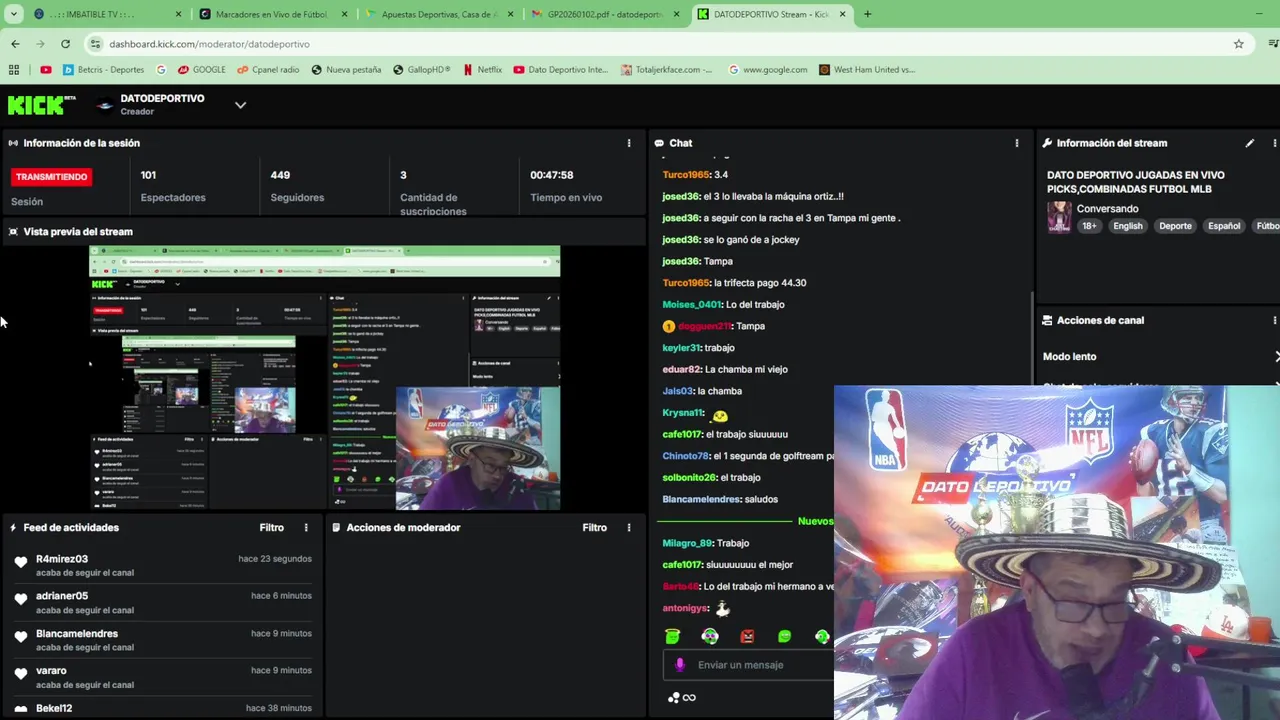Image resolution: width=1280 pixels, height=720 pixels.
Task: Click the heart icon next to adrianer05
Action: pyautogui.click(x=21, y=599)
